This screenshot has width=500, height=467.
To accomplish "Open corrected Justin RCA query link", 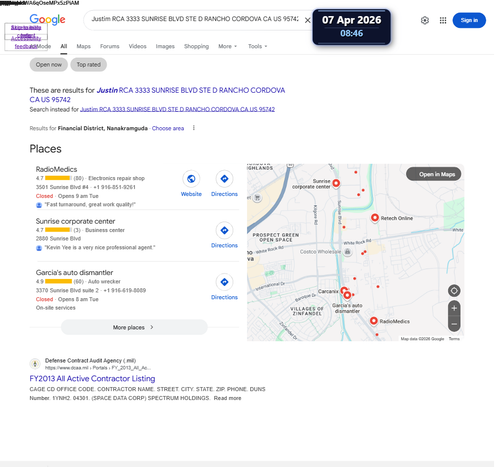I will click(x=157, y=95).
